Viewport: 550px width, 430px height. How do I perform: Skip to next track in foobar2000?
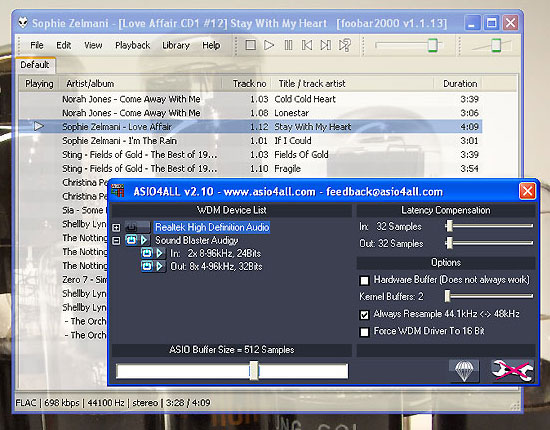[x=326, y=45]
